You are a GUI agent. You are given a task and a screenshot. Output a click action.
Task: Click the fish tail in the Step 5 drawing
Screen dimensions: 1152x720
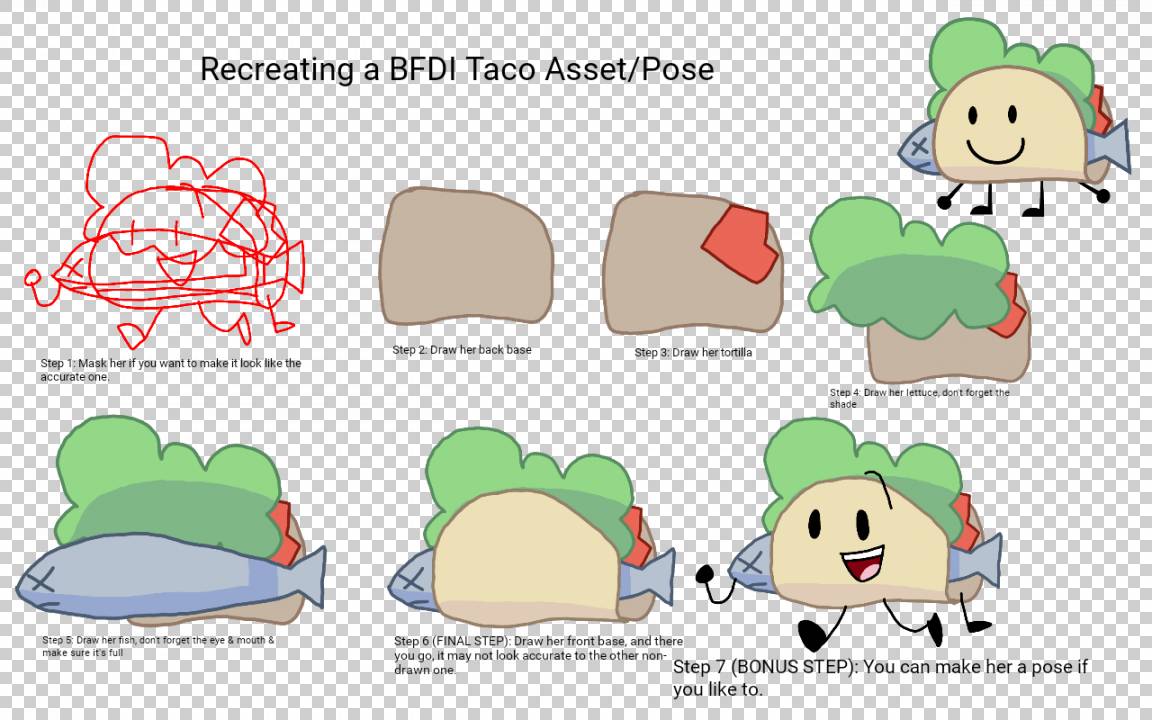(x=308, y=575)
